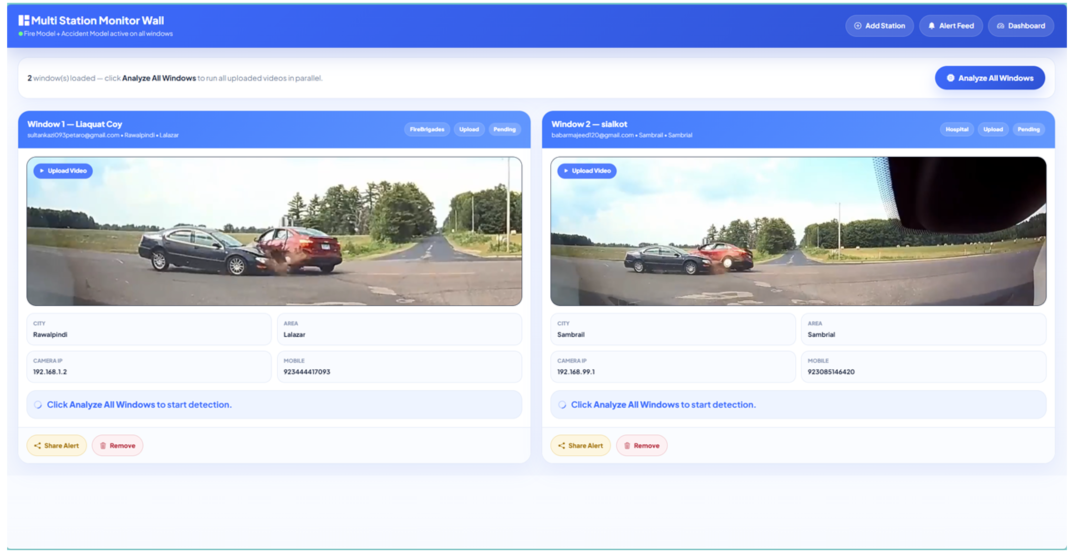
Task: Remove Window 2 station
Action: click(642, 445)
